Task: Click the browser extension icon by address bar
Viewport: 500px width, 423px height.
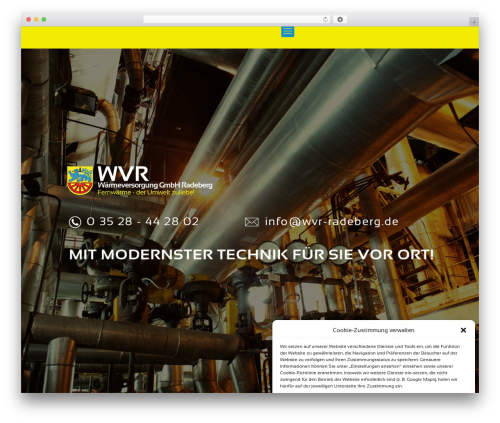Action: [x=340, y=20]
